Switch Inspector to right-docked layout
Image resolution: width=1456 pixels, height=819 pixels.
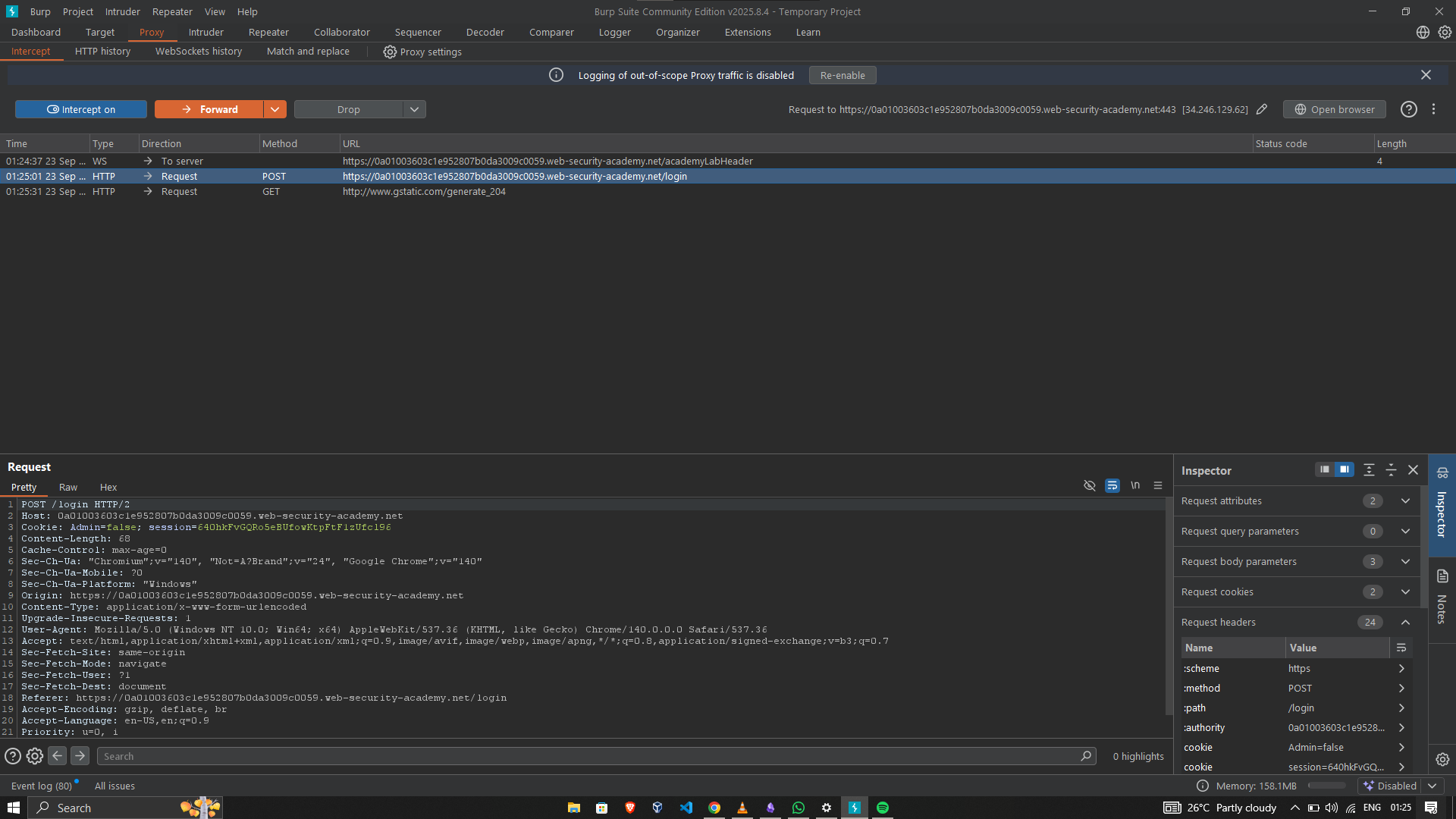[x=1345, y=470]
